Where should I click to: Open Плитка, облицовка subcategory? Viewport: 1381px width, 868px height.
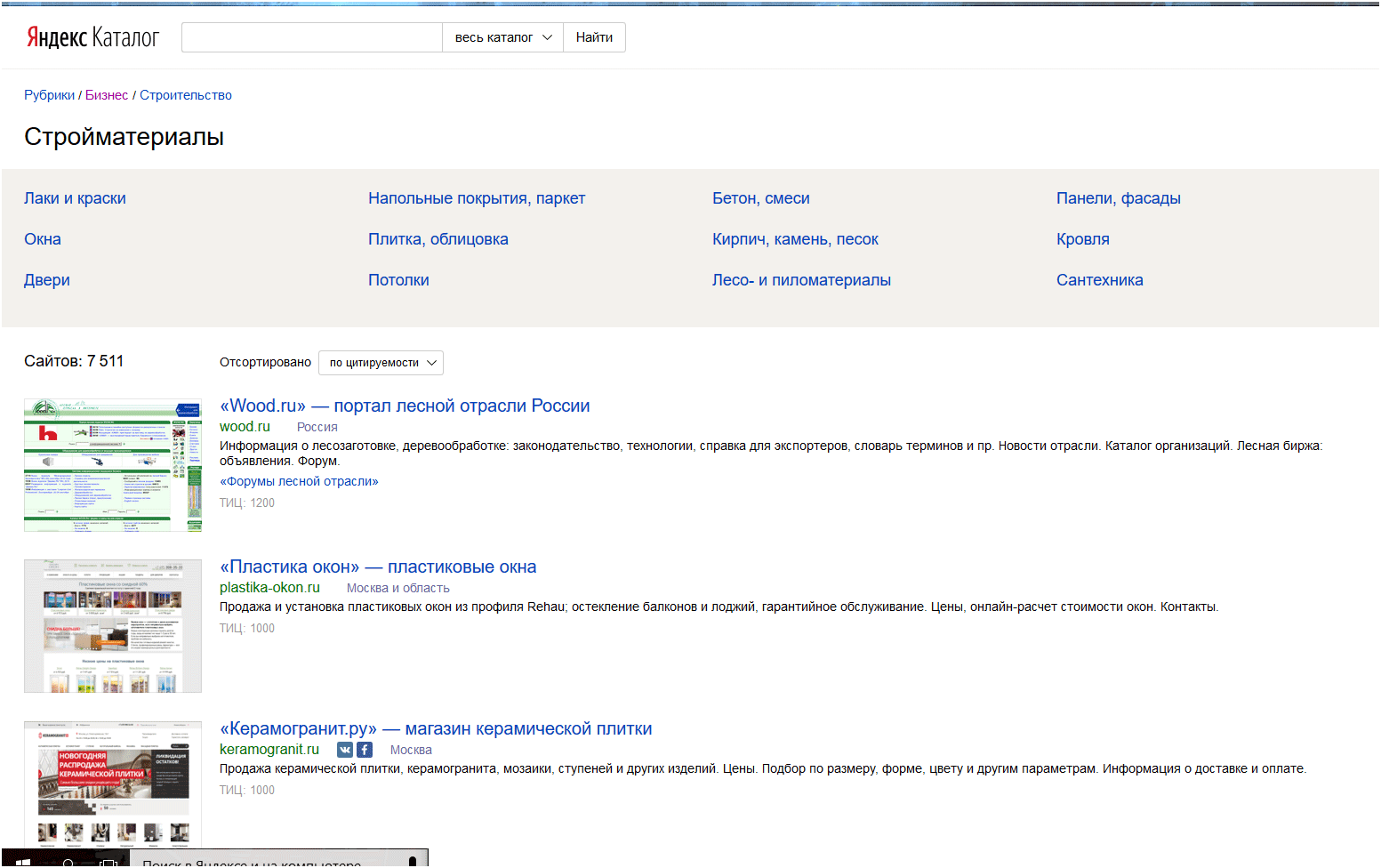coord(438,239)
